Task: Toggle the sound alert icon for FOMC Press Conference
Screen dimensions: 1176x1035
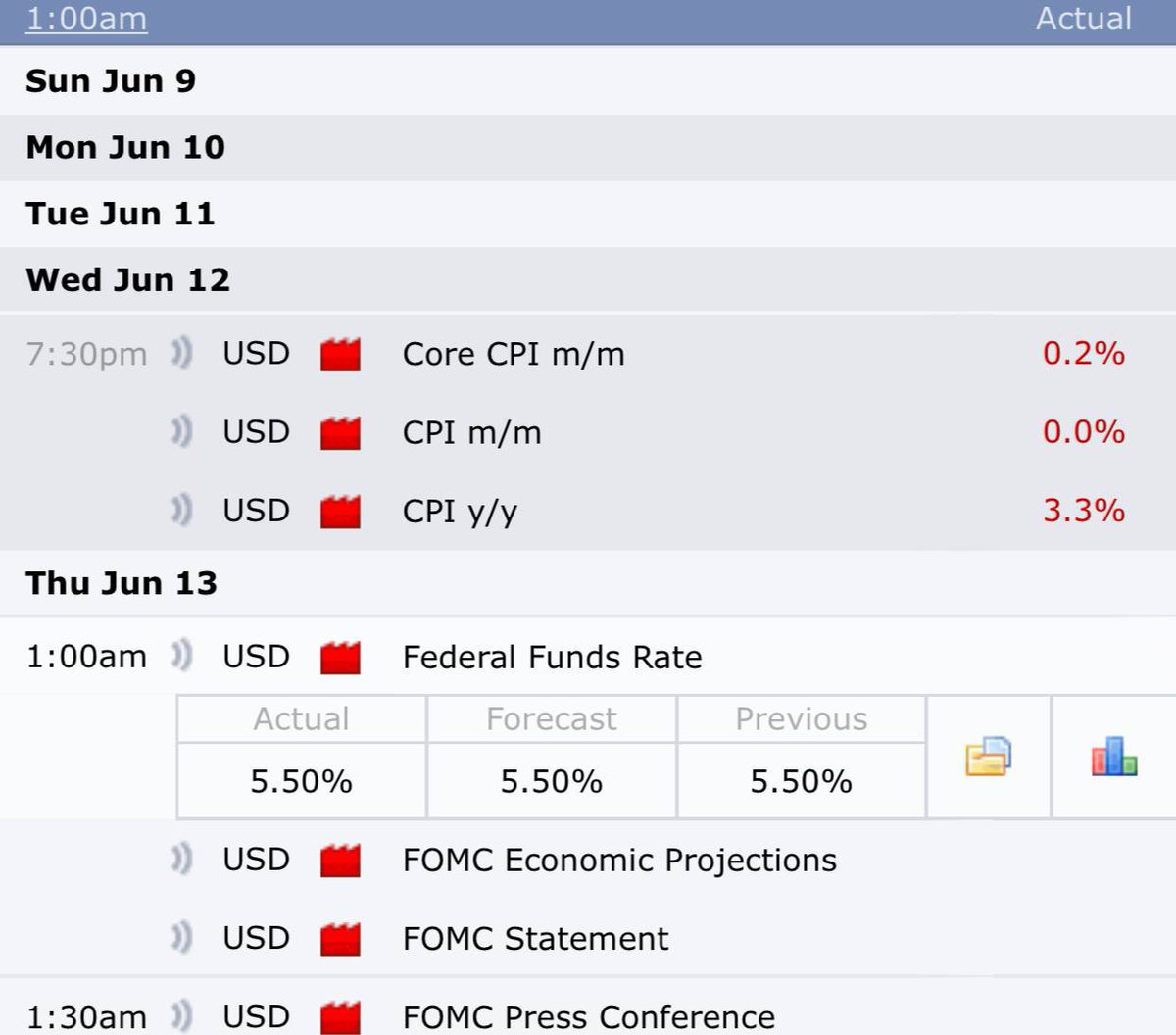Action: click(x=181, y=1015)
